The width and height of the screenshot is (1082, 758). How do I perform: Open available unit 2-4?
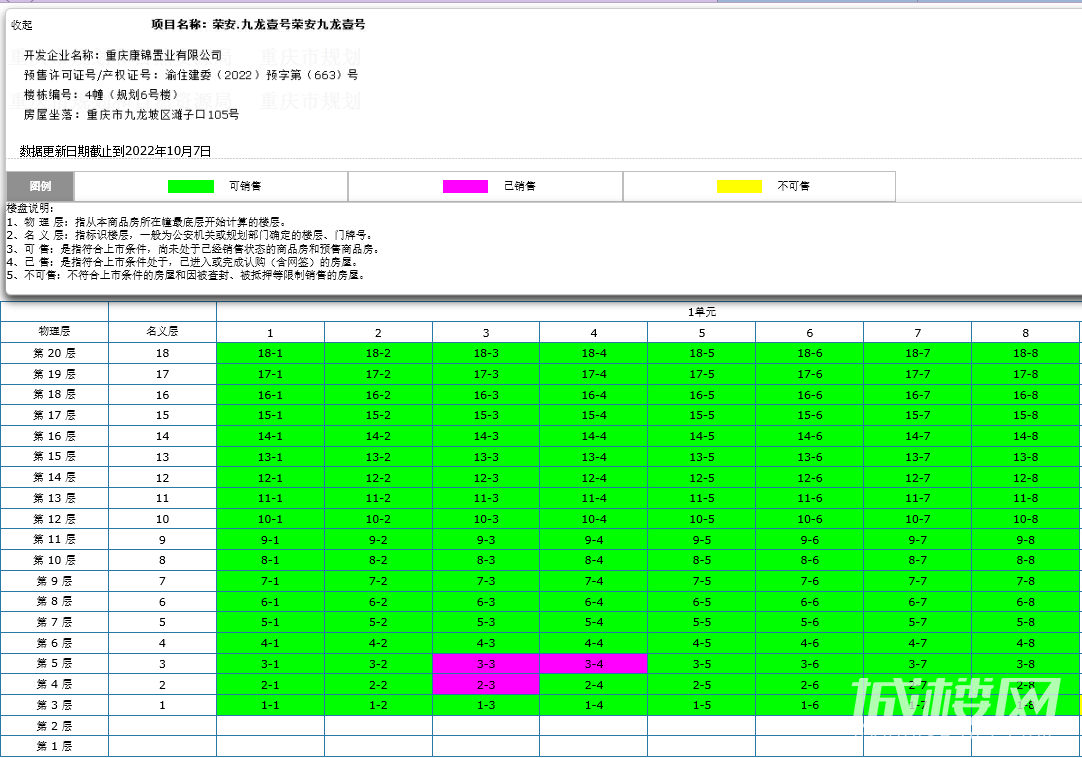click(x=594, y=685)
